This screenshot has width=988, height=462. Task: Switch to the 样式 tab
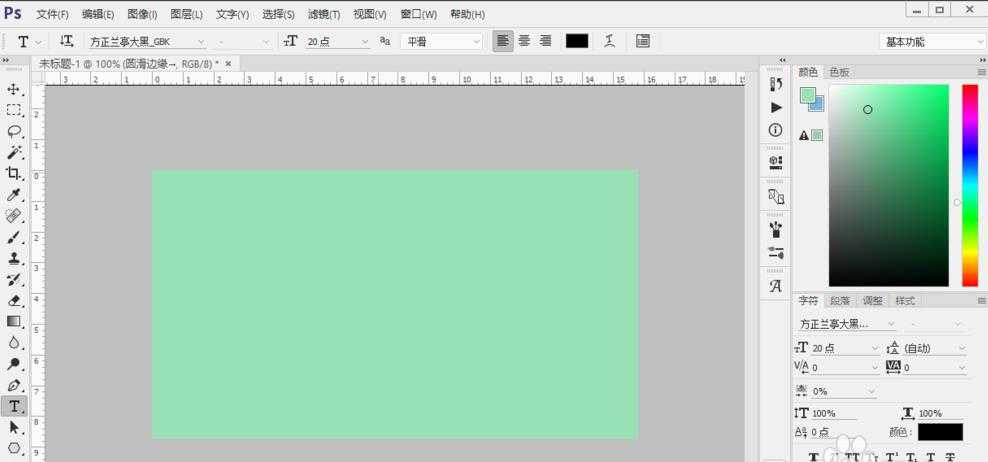click(x=905, y=301)
